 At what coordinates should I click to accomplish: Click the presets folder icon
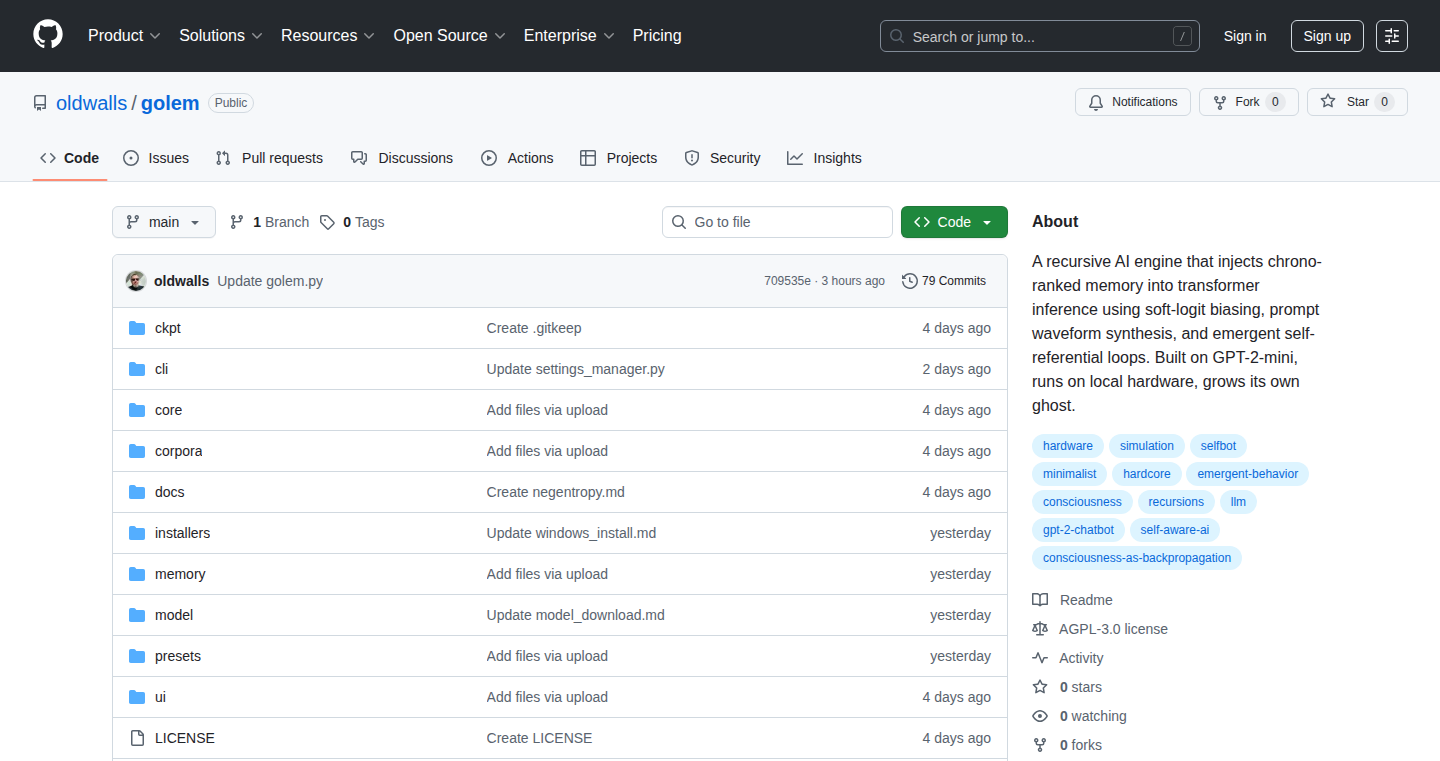click(137, 656)
